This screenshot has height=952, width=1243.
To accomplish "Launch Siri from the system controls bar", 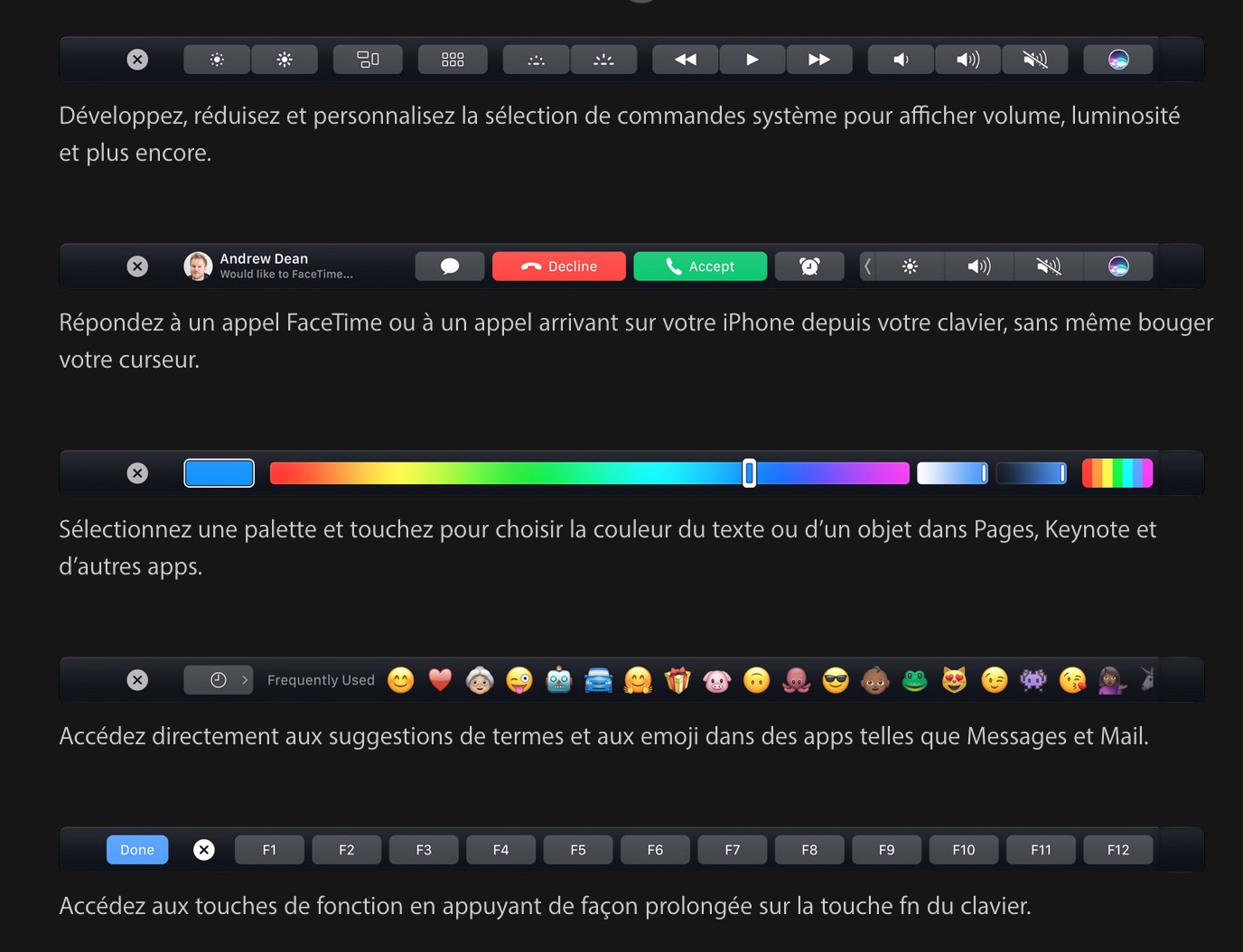I will (x=1118, y=60).
